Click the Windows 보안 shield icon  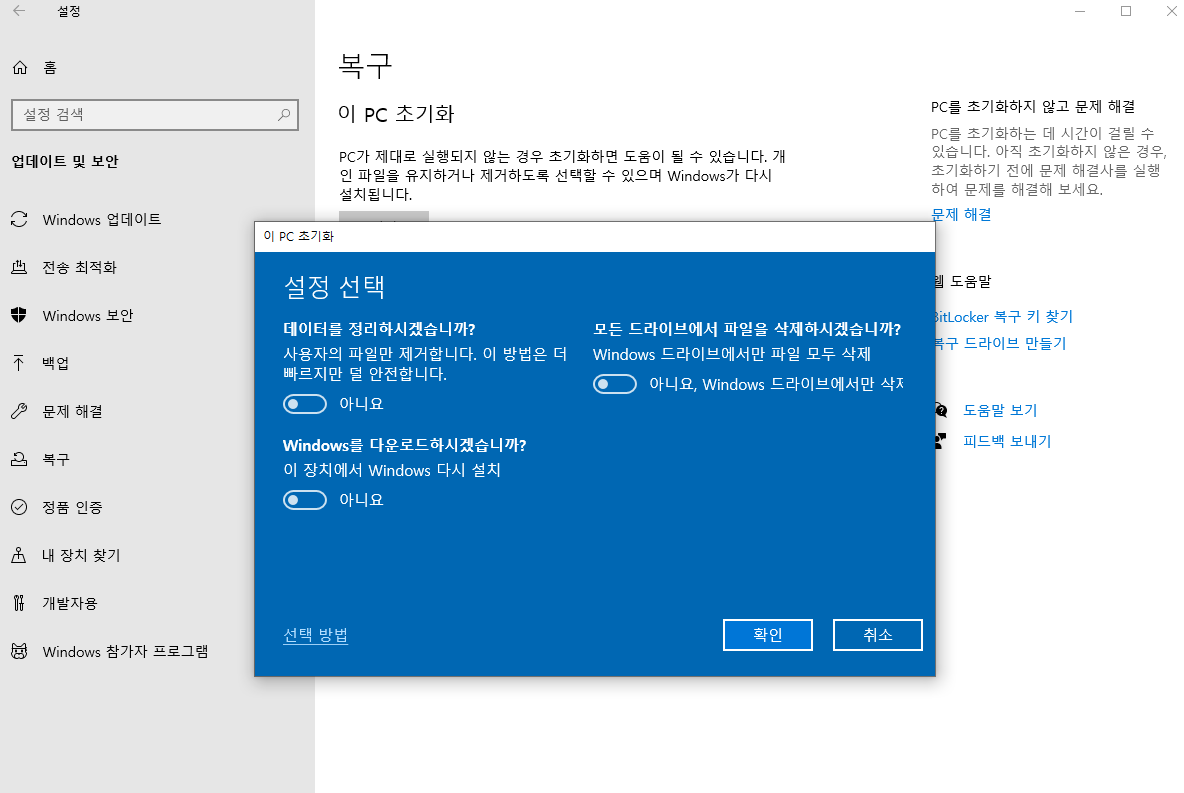tap(20, 315)
